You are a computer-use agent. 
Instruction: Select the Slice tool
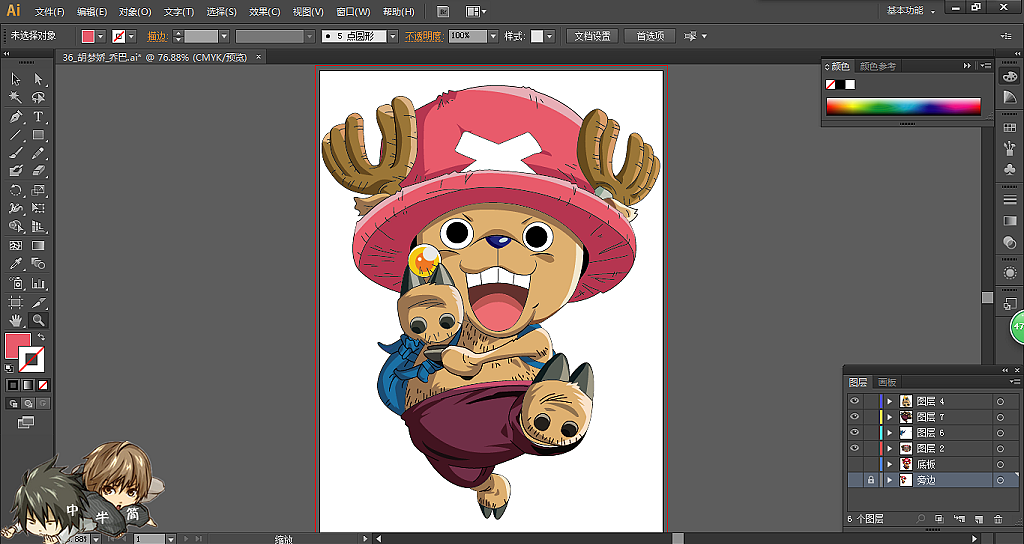[x=39, y=302]
